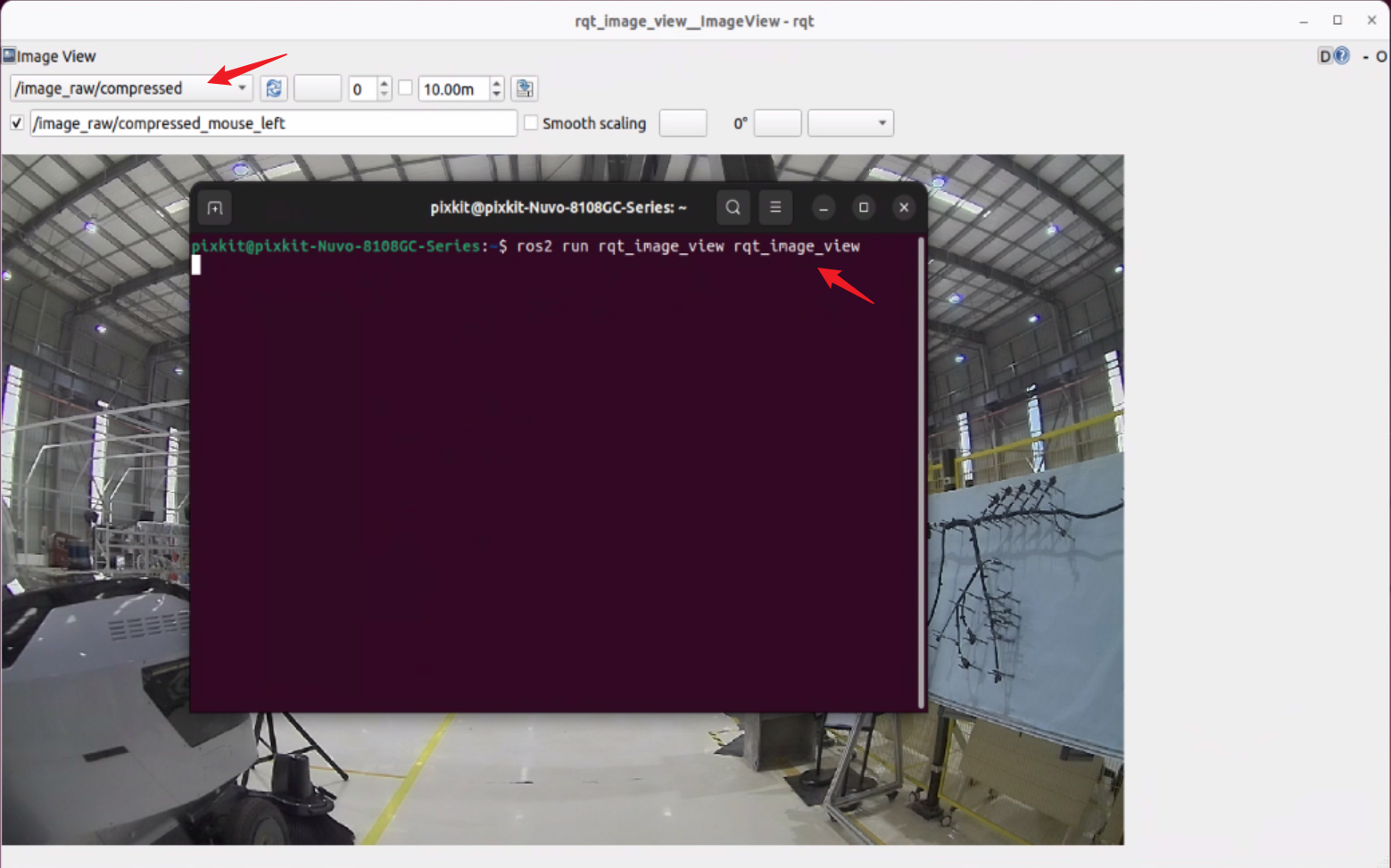This screenshot has width=1391, height=868.
Task: Close the terminal window
Action: click(904, 208)
